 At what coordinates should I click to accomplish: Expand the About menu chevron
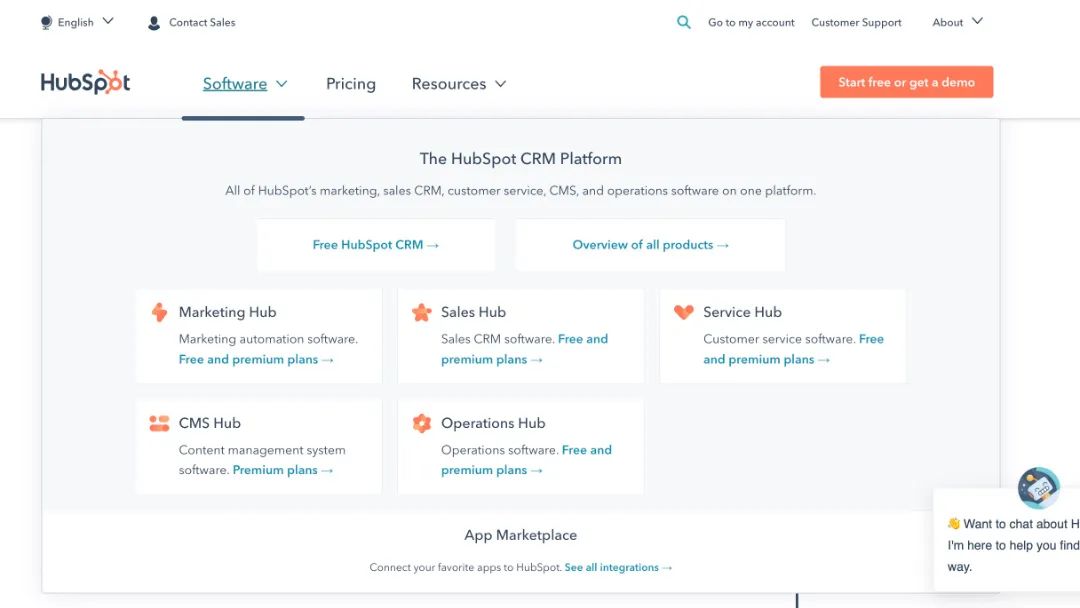[x=977, y=21]
